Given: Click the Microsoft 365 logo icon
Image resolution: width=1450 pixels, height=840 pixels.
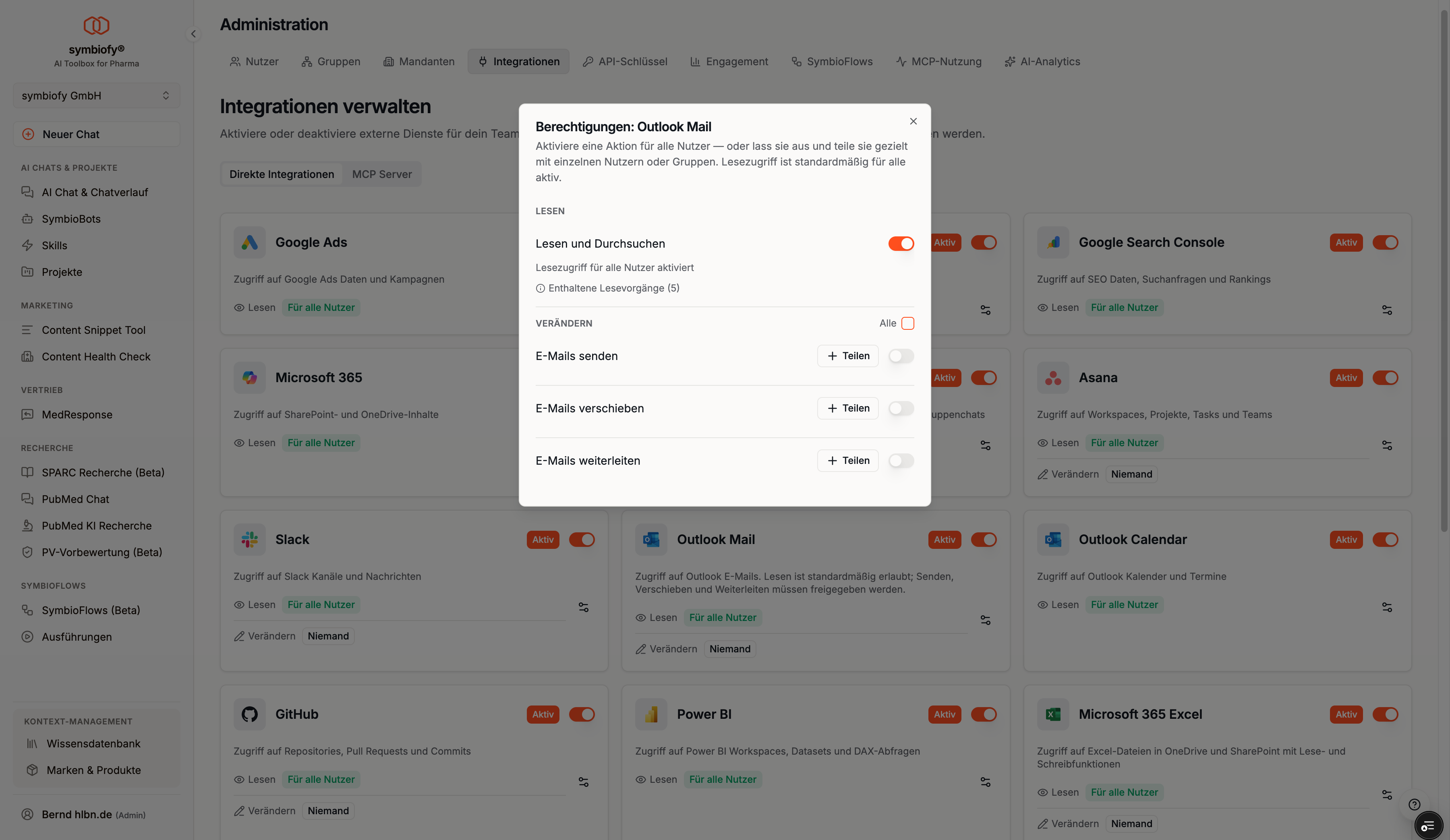Looking at the screenshot, I should [x=249, y=377].
